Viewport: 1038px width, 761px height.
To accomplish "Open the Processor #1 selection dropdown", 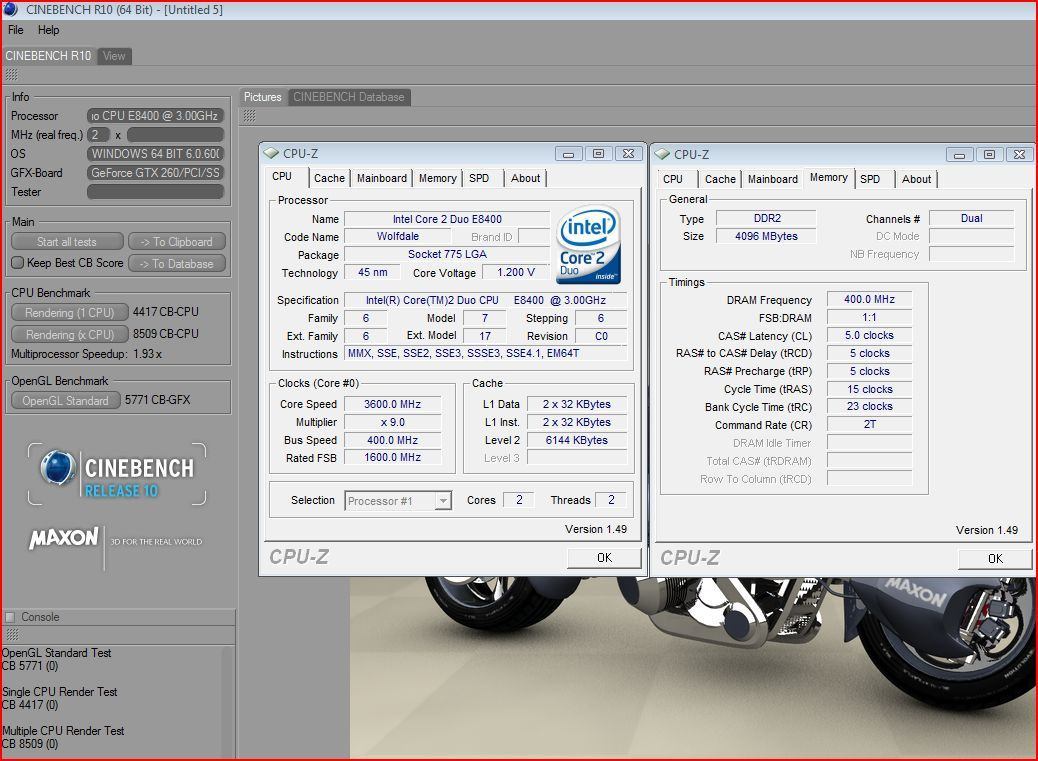I will coord(443,501).
